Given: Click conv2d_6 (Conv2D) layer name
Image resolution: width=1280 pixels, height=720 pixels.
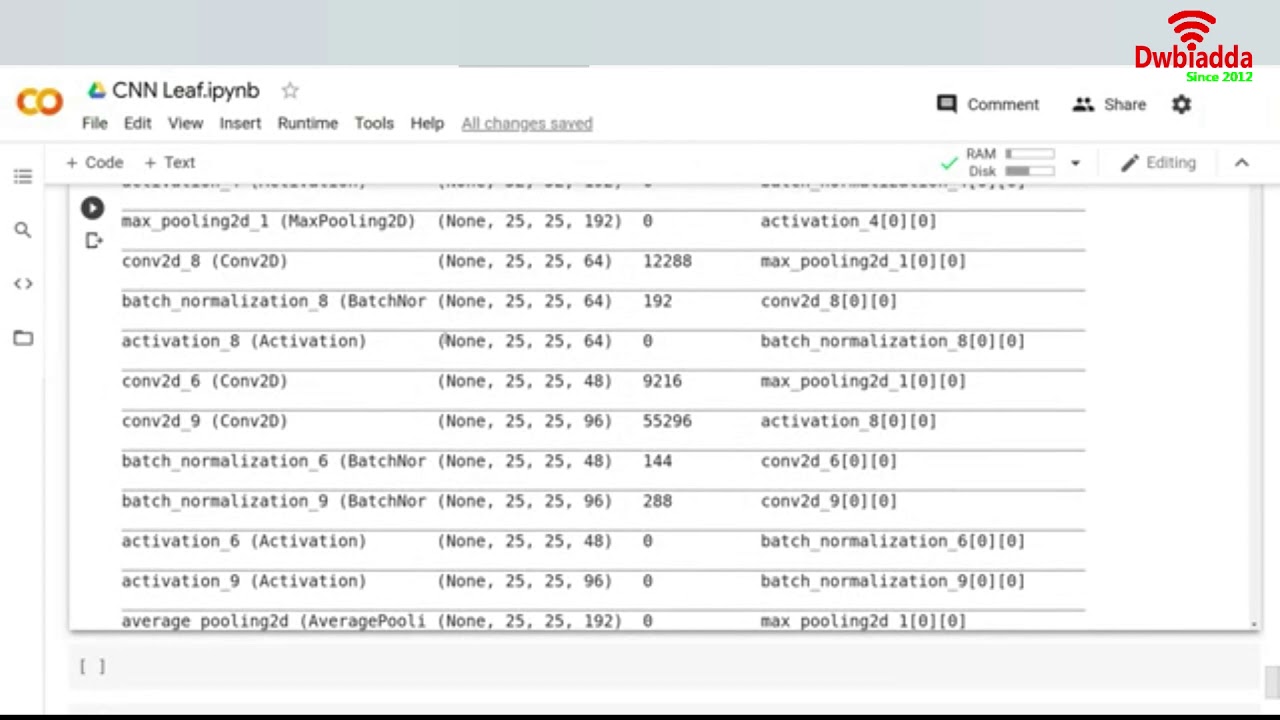Looking at the screenshot, I should click(204, 381).
